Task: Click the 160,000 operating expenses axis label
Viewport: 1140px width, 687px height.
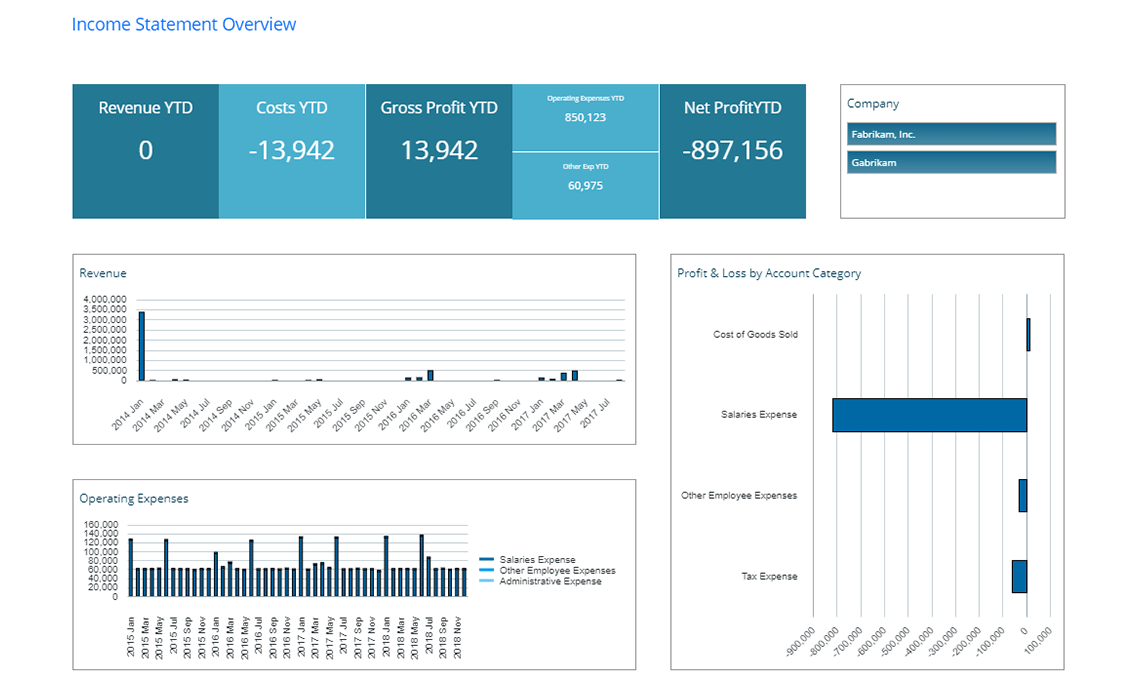Action: pyautogui.click(x=101, y=525)
